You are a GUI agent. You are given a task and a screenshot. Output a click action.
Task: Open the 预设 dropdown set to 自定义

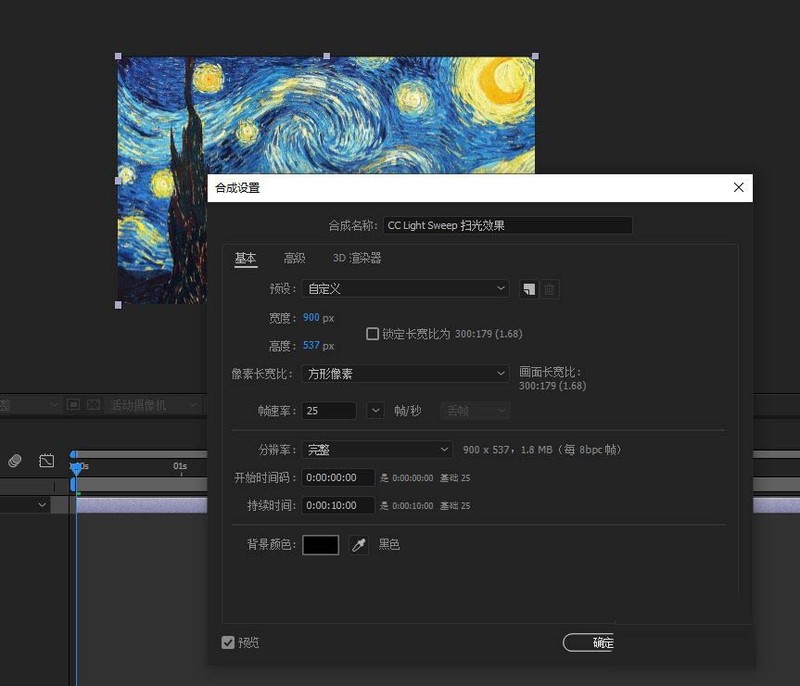[406, 289]
